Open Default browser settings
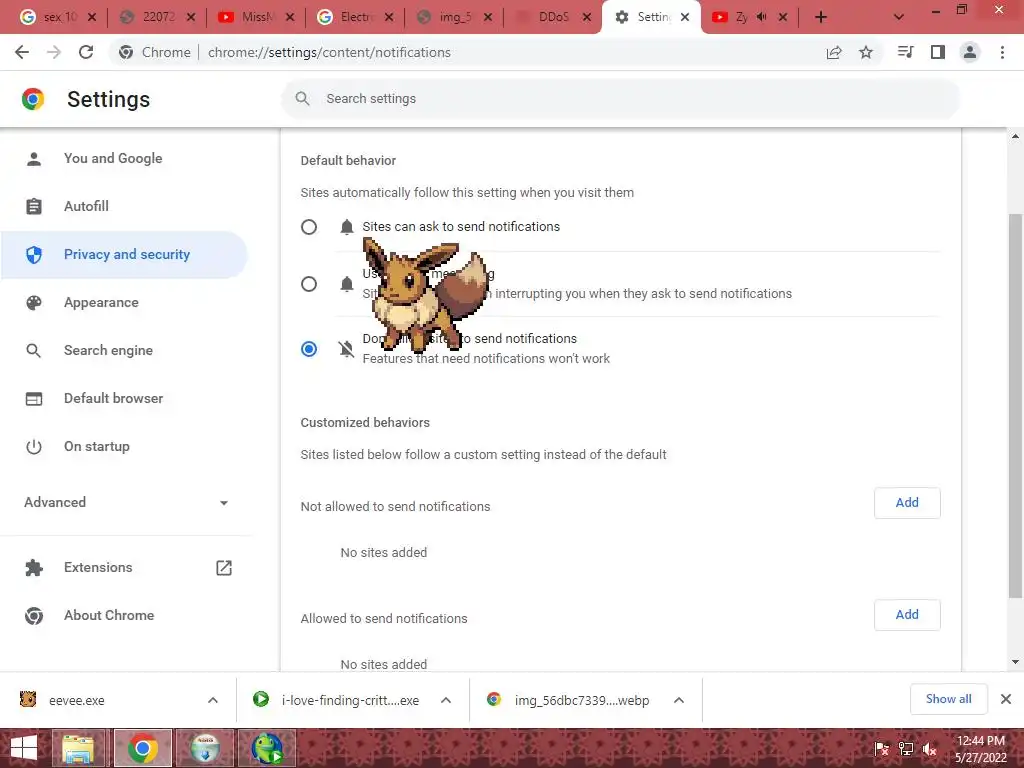 pos(114,398)
